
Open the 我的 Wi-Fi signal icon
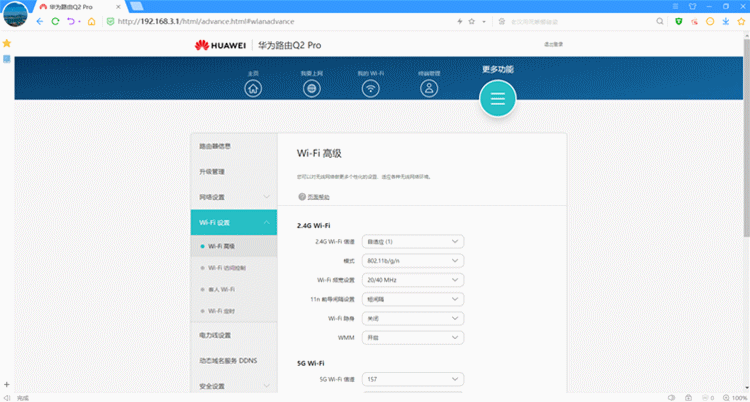pyautogui.click(x=370, y=88)
